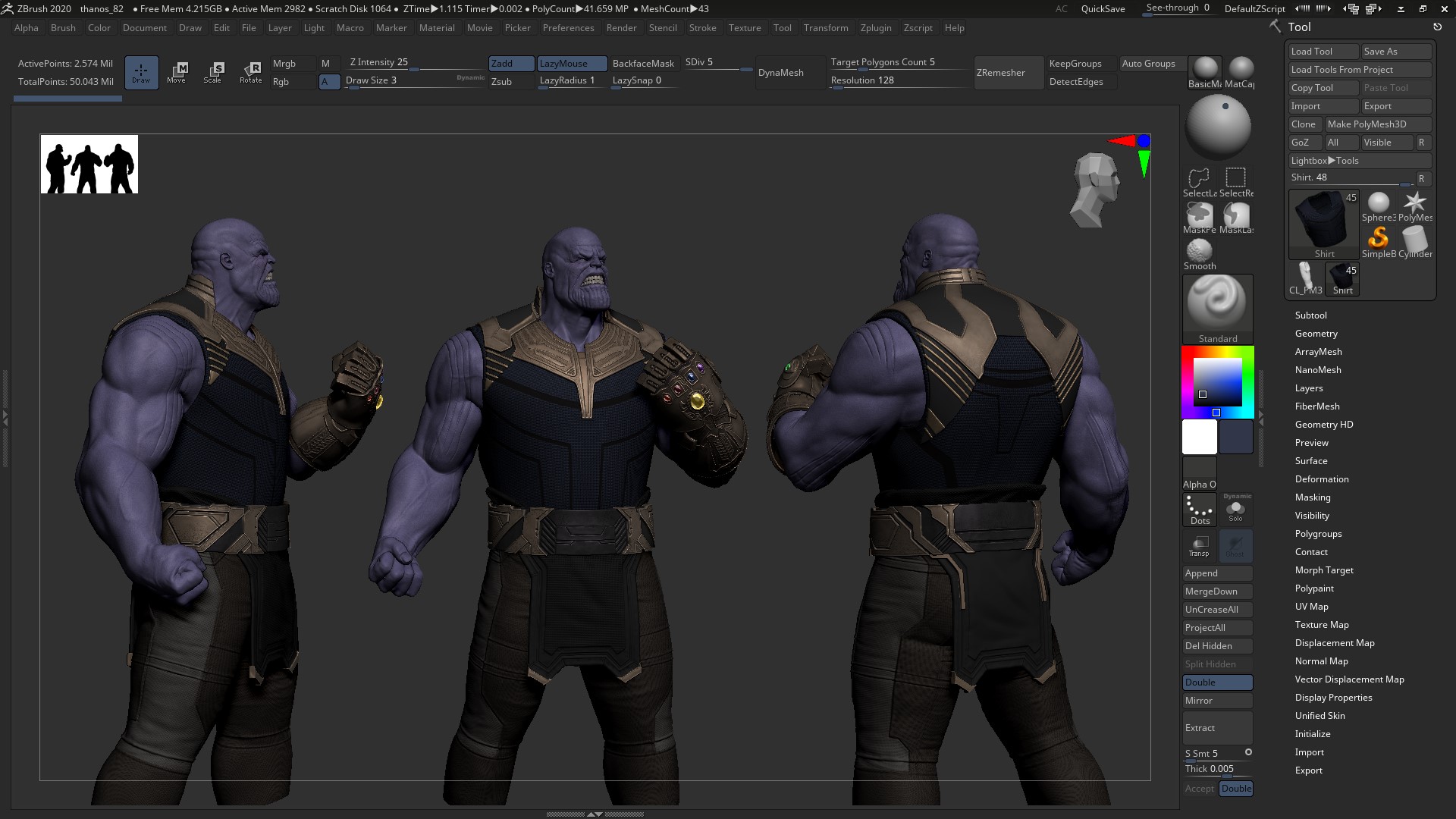Run the ZRemesher button
The width and height of the screenshot is (1456, 819).
(1009, 73)
